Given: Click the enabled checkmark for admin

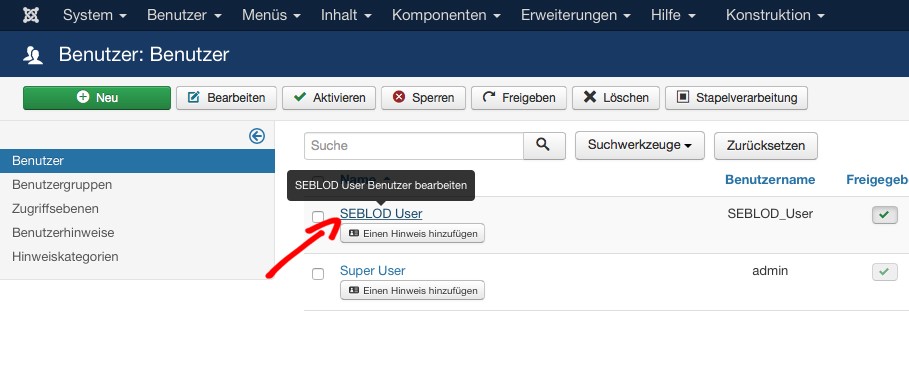Looking at the screenshot, I should click(x=885, y=271).
